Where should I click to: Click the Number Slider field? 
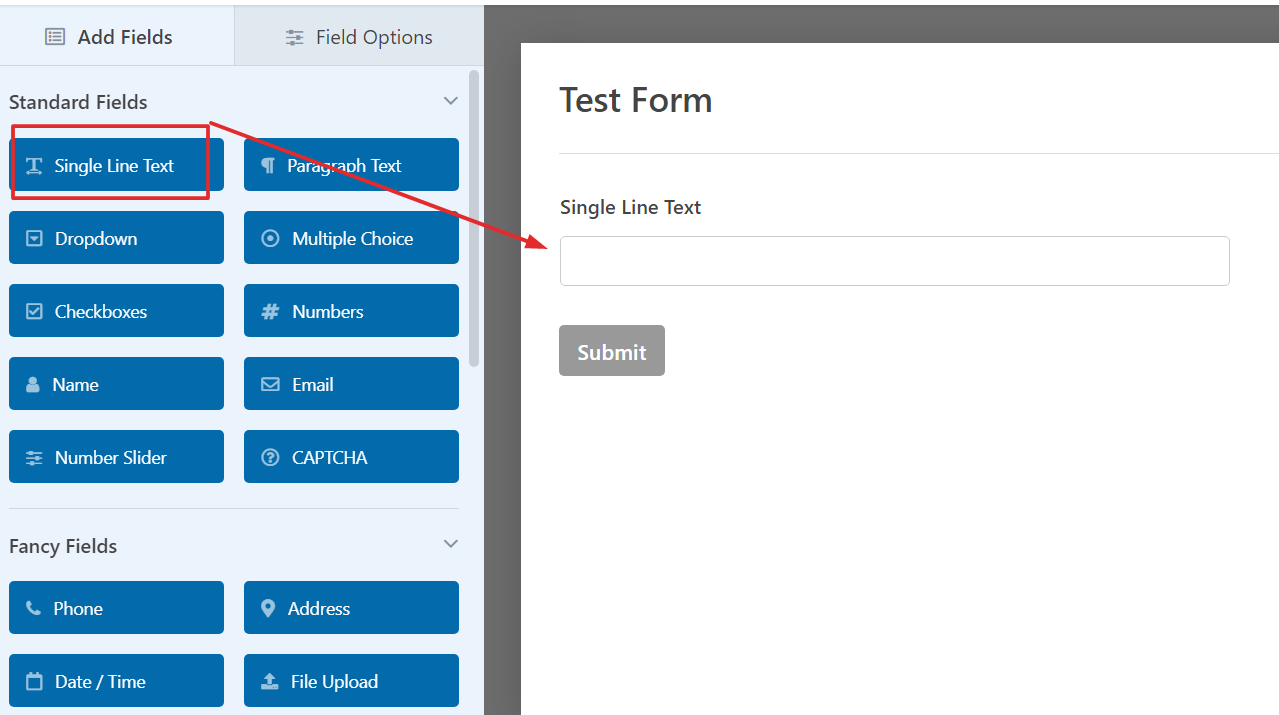(x=116, y=457)
